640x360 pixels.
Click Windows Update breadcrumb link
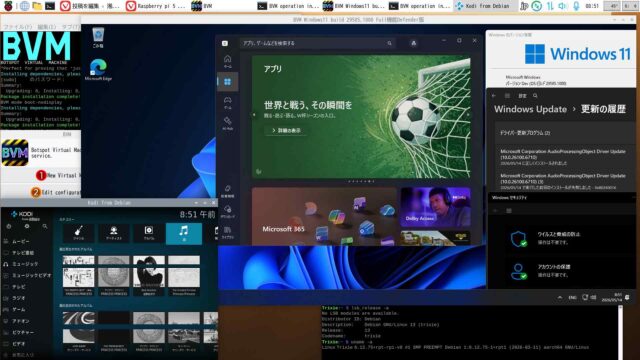[x=530, y=109]
